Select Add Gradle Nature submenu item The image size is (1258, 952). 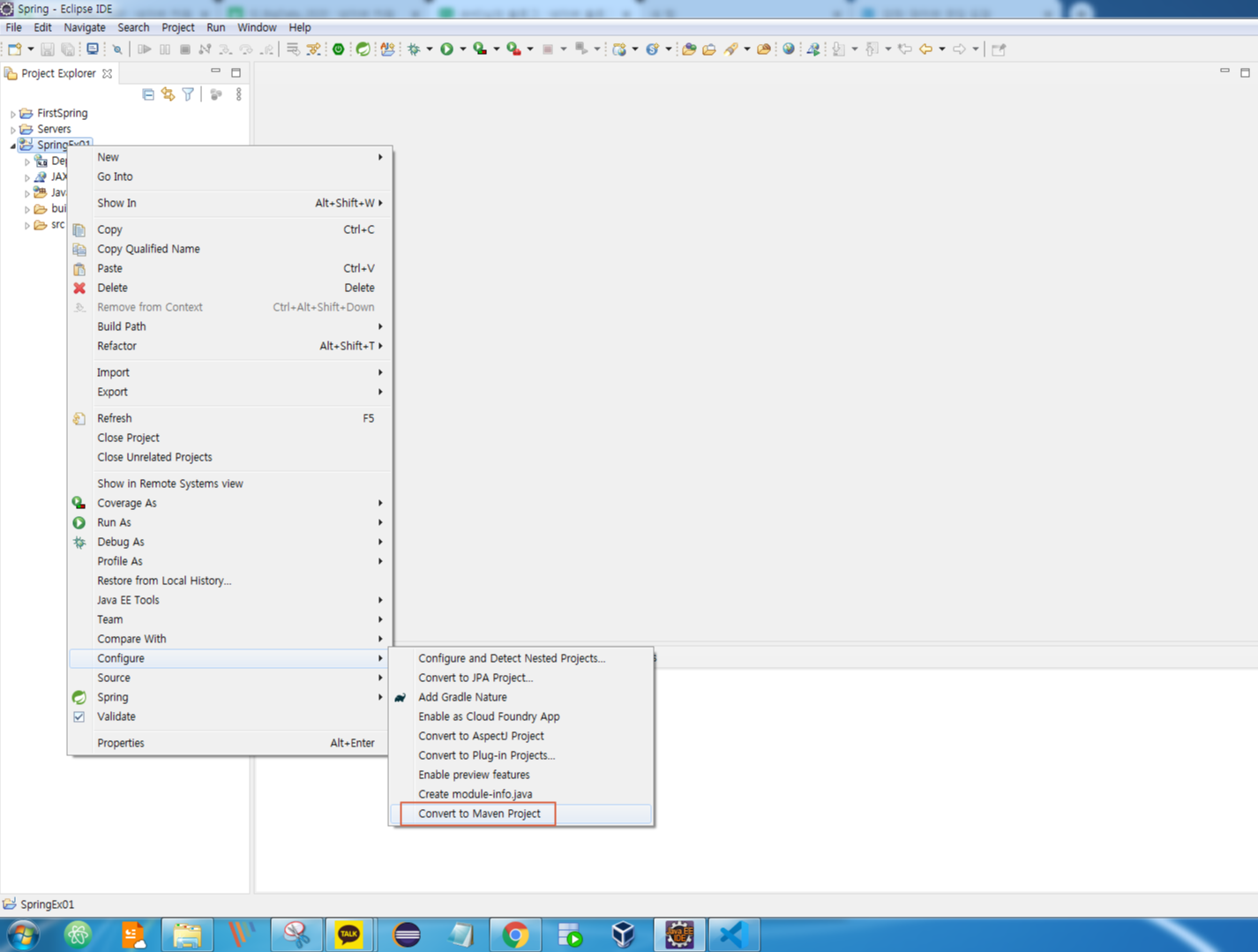click(521, 697)
